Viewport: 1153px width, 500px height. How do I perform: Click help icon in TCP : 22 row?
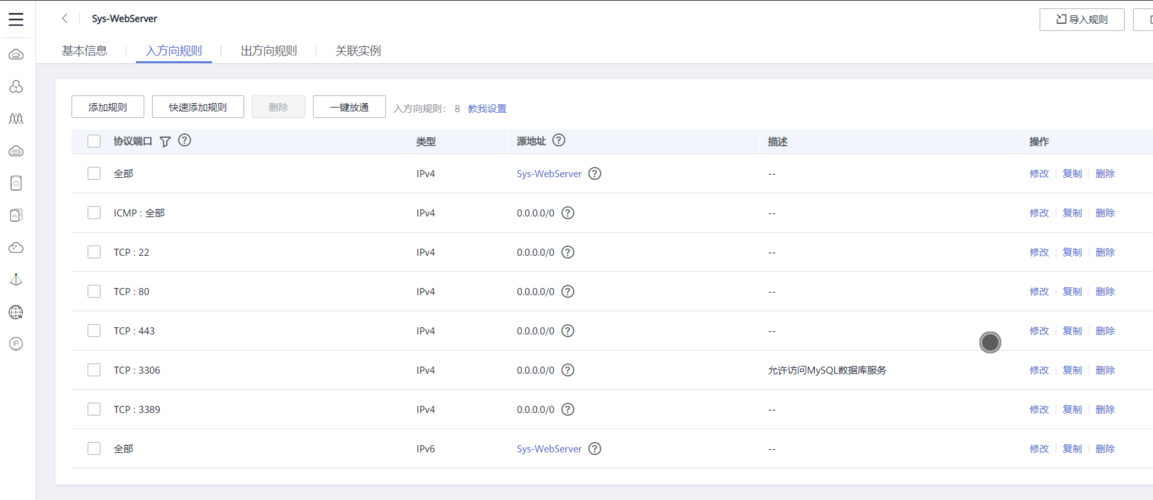567,251
